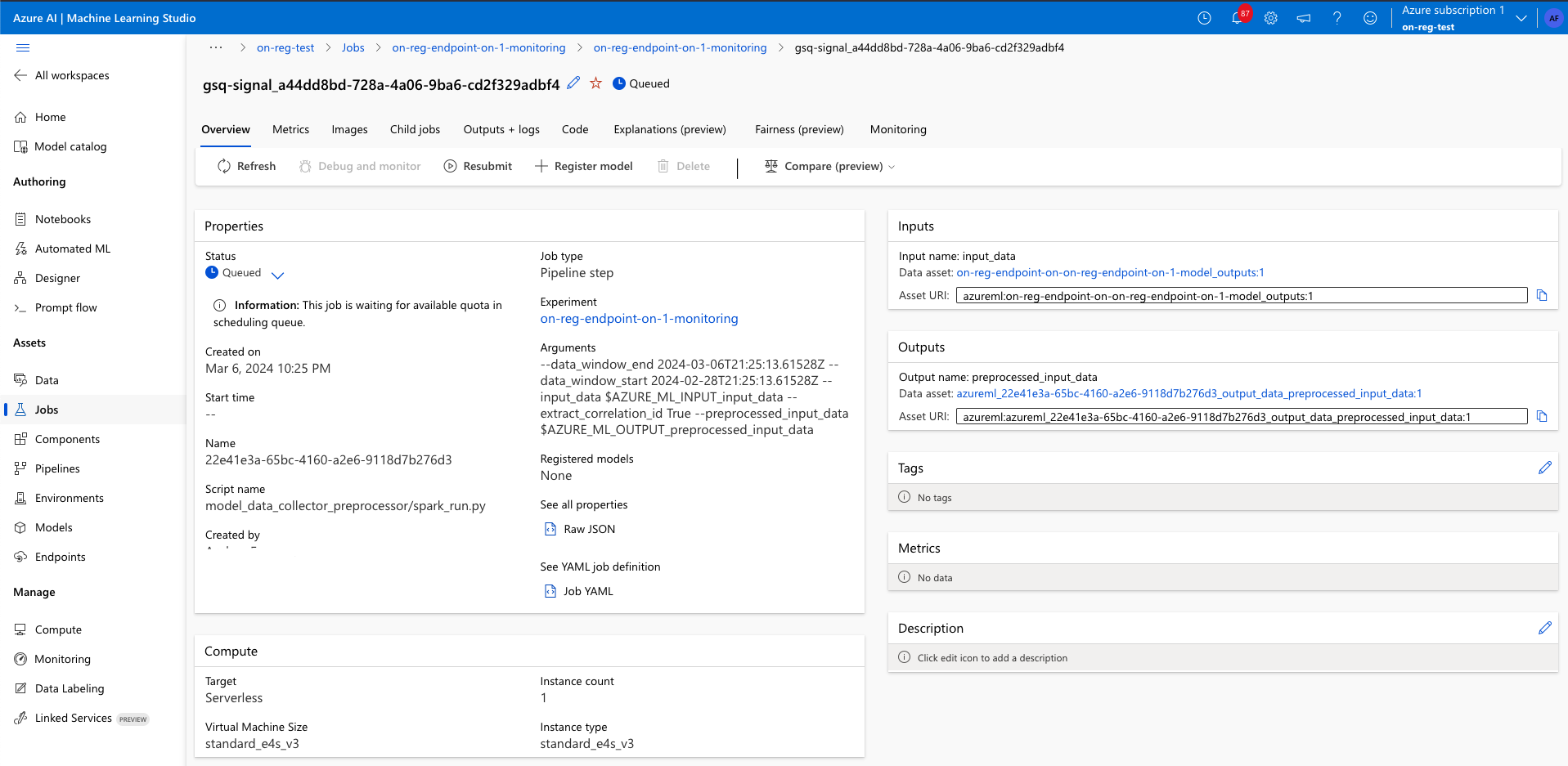The image size is (1568, 766).
Task: Open feedback megaphone icon
Action: pyautogui.click(x=1304, y=18)
